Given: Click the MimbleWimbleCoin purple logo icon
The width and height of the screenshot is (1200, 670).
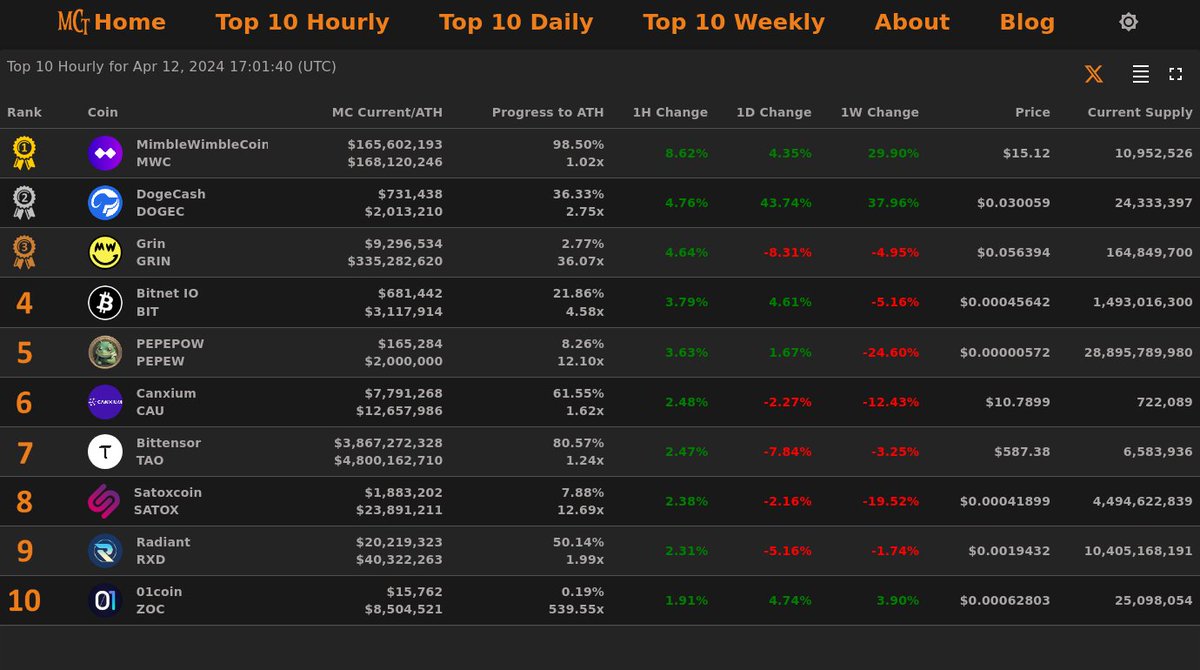Looking at the screenshot, I should pyautogui.click(x=105, y=153).
